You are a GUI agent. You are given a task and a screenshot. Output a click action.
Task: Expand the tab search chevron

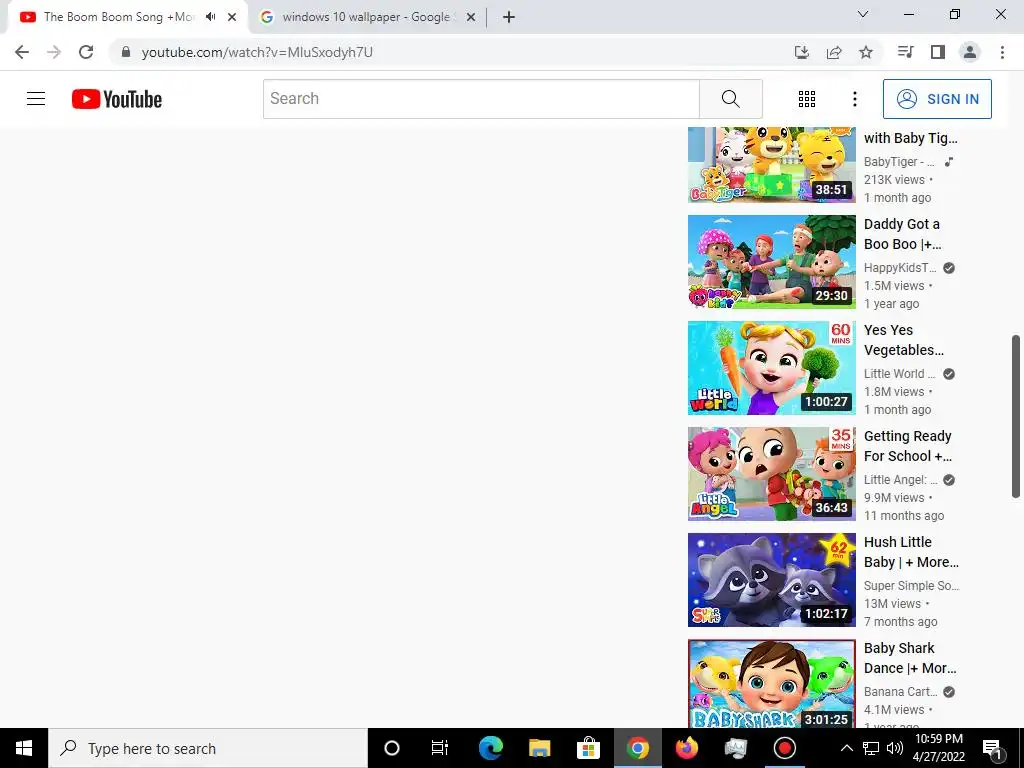[863, 14]
